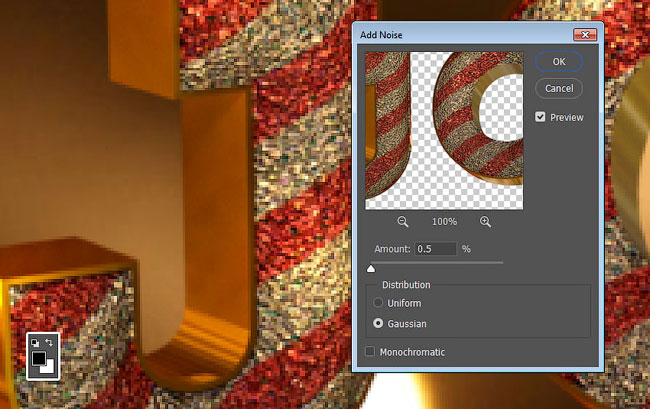Click the noise preview thumbnail
This screenshot has width=650, height=409.
point(444,131)
